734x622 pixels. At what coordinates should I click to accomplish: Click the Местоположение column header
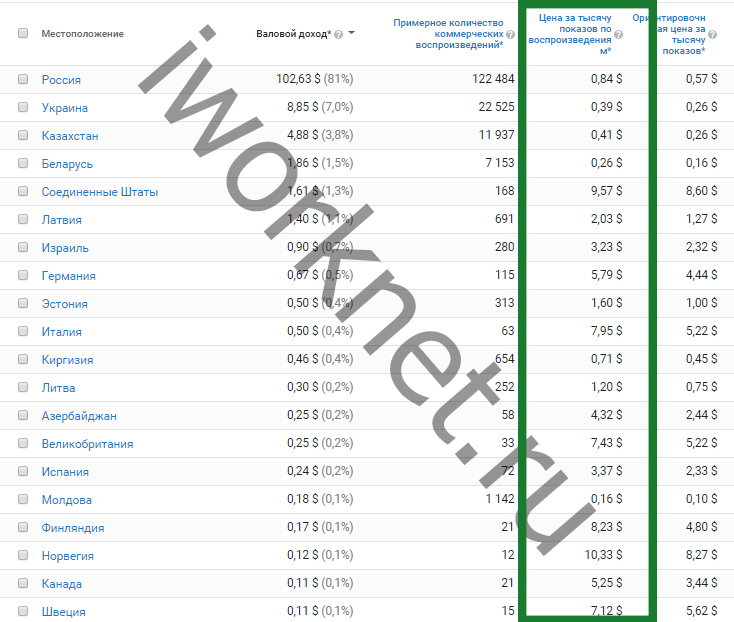point(82,34)
